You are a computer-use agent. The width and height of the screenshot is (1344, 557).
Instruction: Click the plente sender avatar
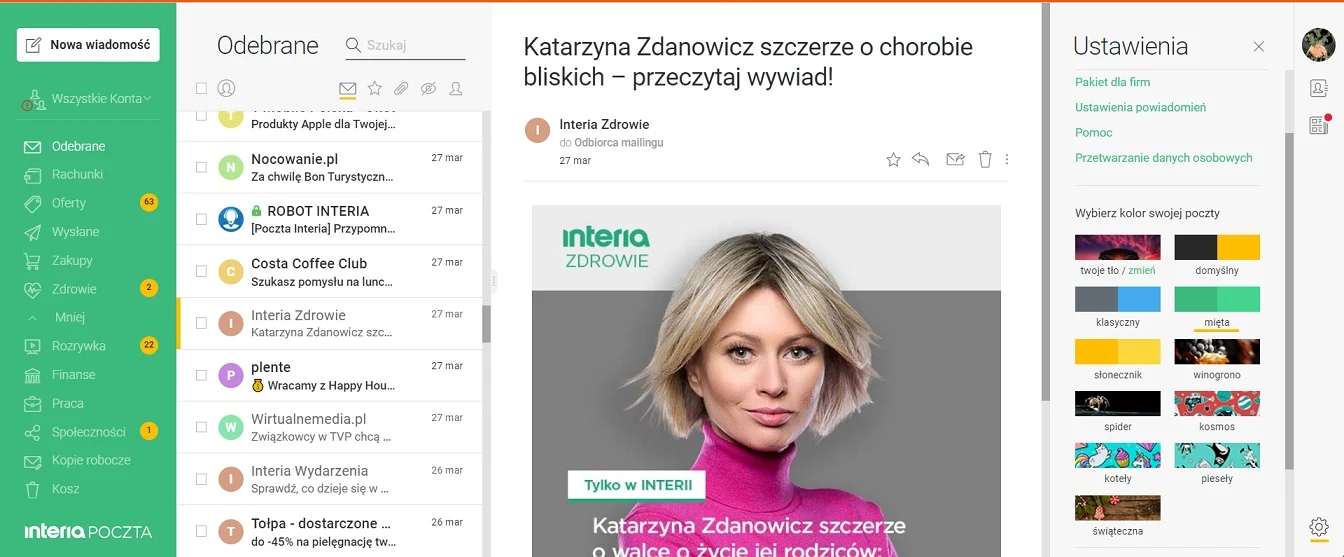(231, 375)
